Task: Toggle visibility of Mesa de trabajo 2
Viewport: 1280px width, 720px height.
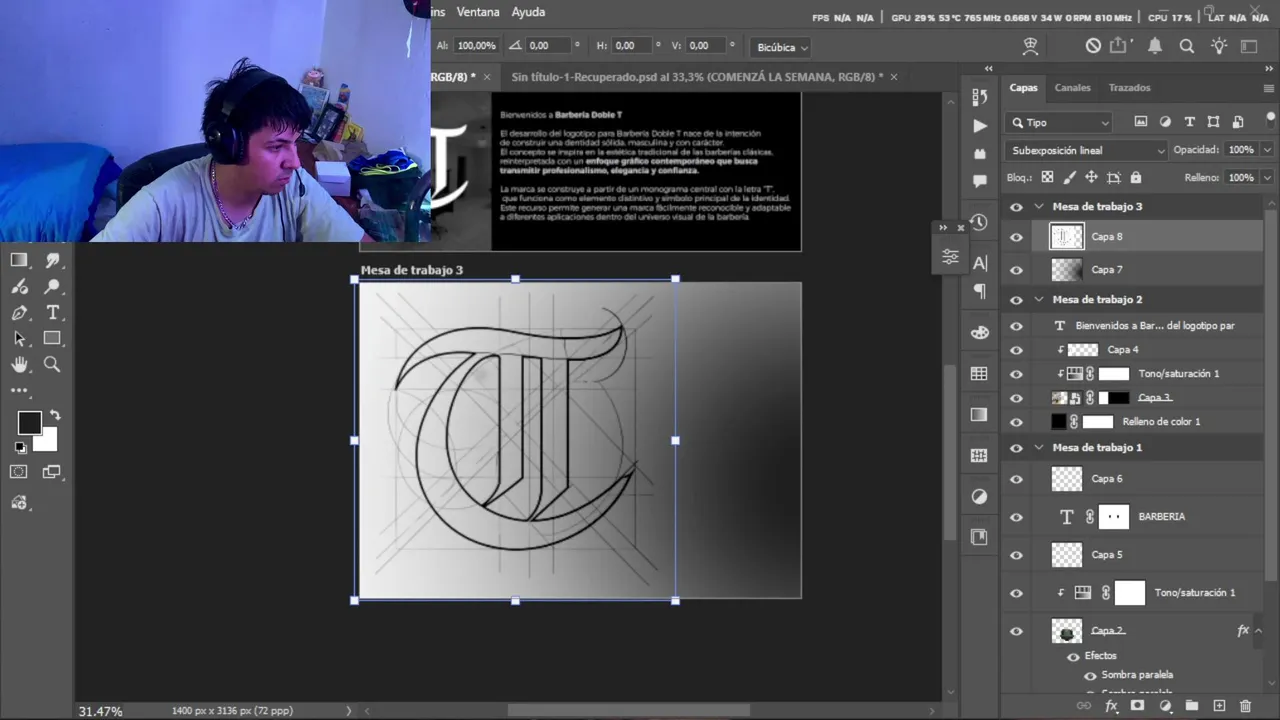Action: (x=1017, y=300)
